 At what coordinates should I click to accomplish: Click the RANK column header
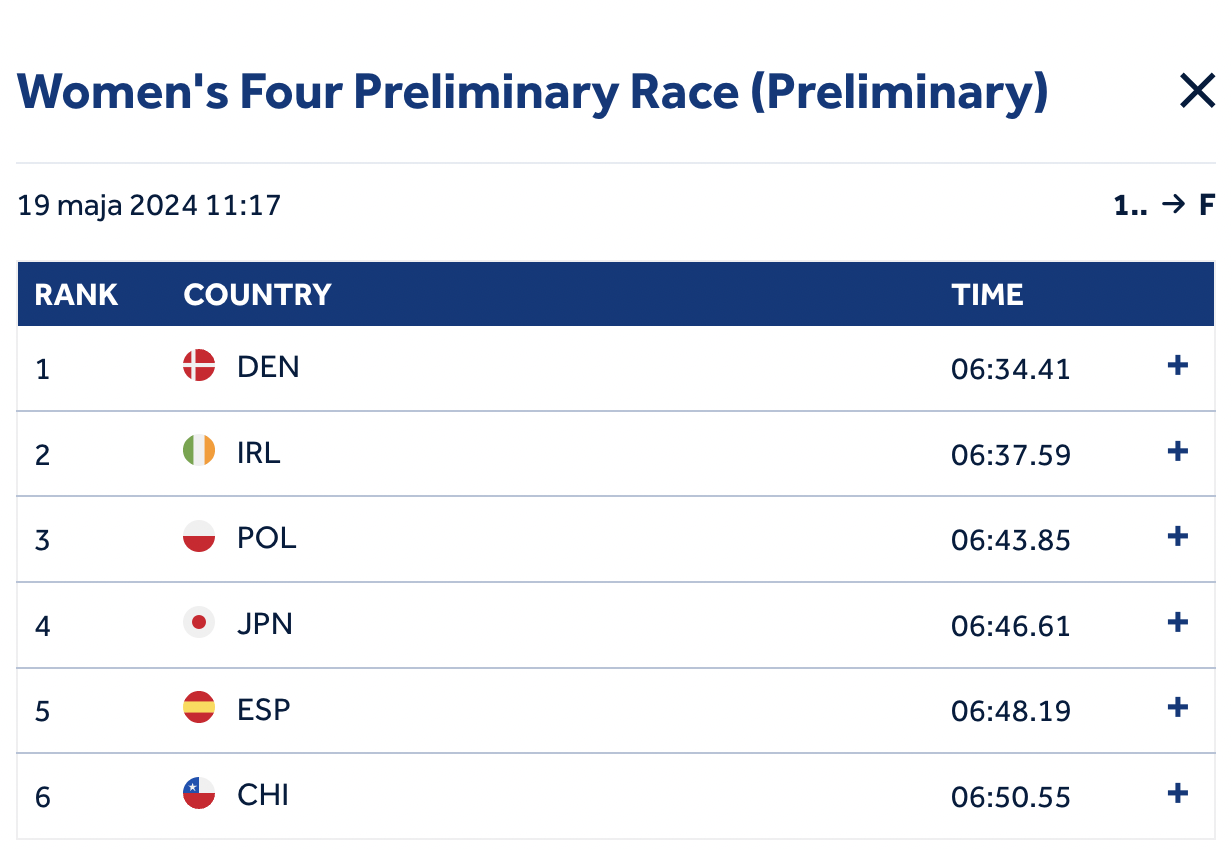76,295
